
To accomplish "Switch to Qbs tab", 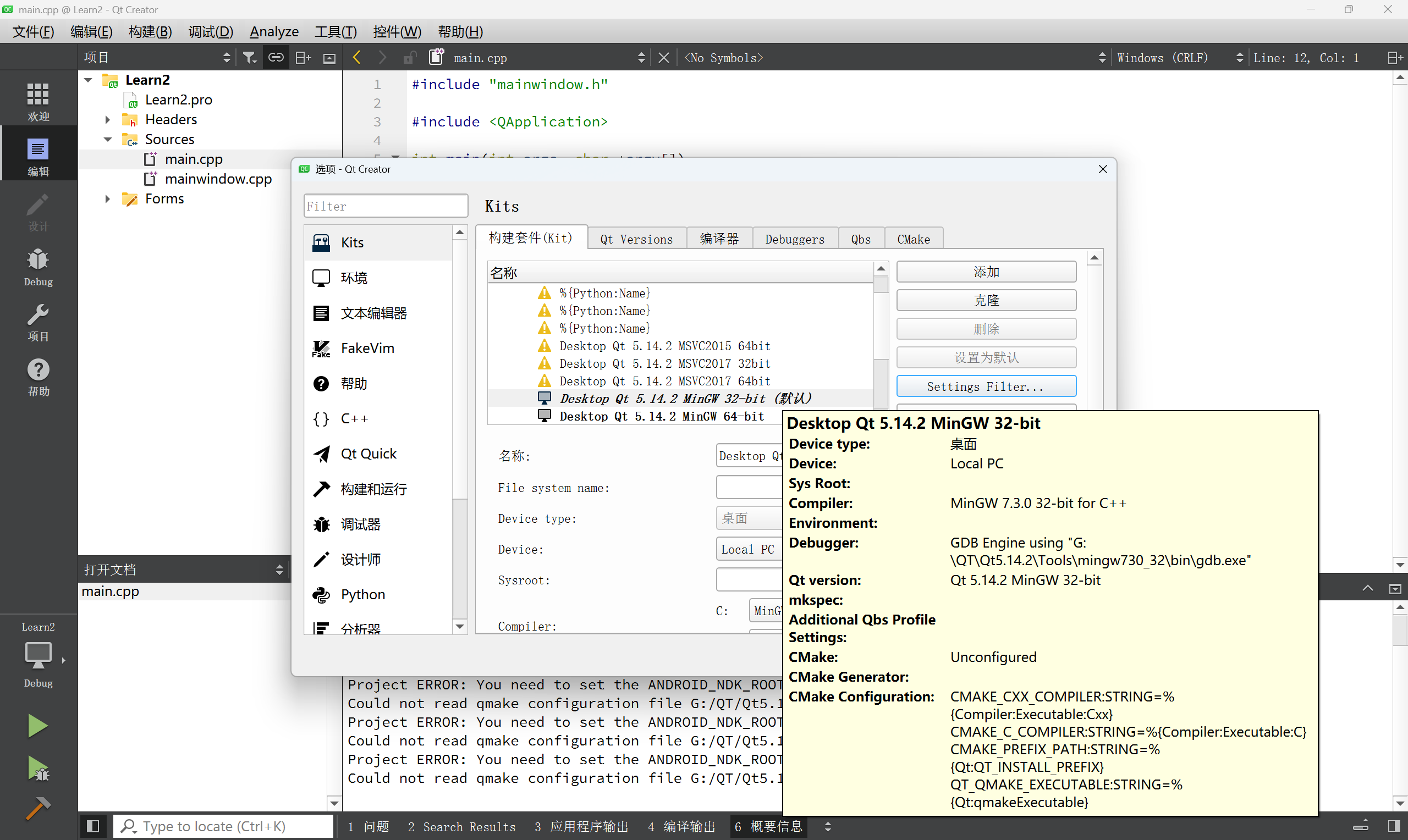I will click(x=861, y=239).
